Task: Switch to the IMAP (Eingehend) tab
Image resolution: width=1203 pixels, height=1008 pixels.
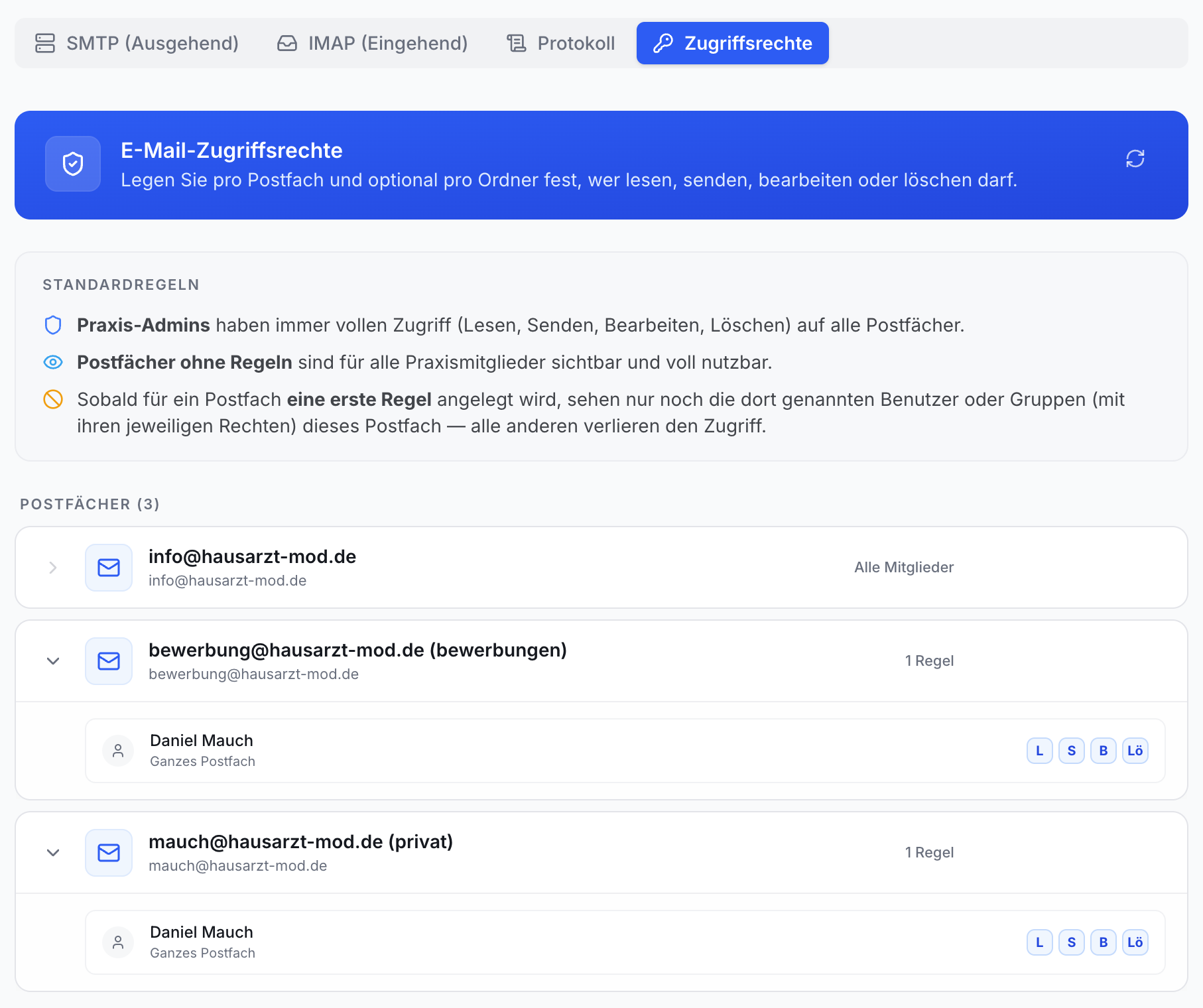Action: pos(372,43)
